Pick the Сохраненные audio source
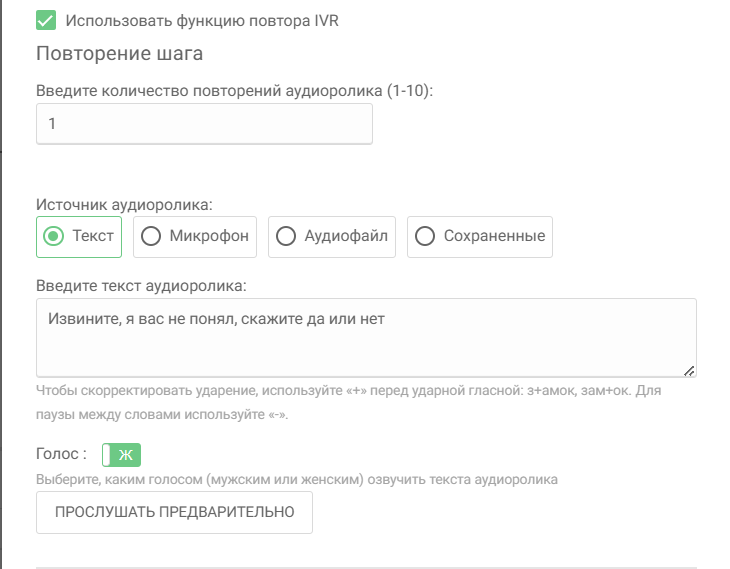The width and height of the screenshot is (730, 569). [x=480, y=237]
